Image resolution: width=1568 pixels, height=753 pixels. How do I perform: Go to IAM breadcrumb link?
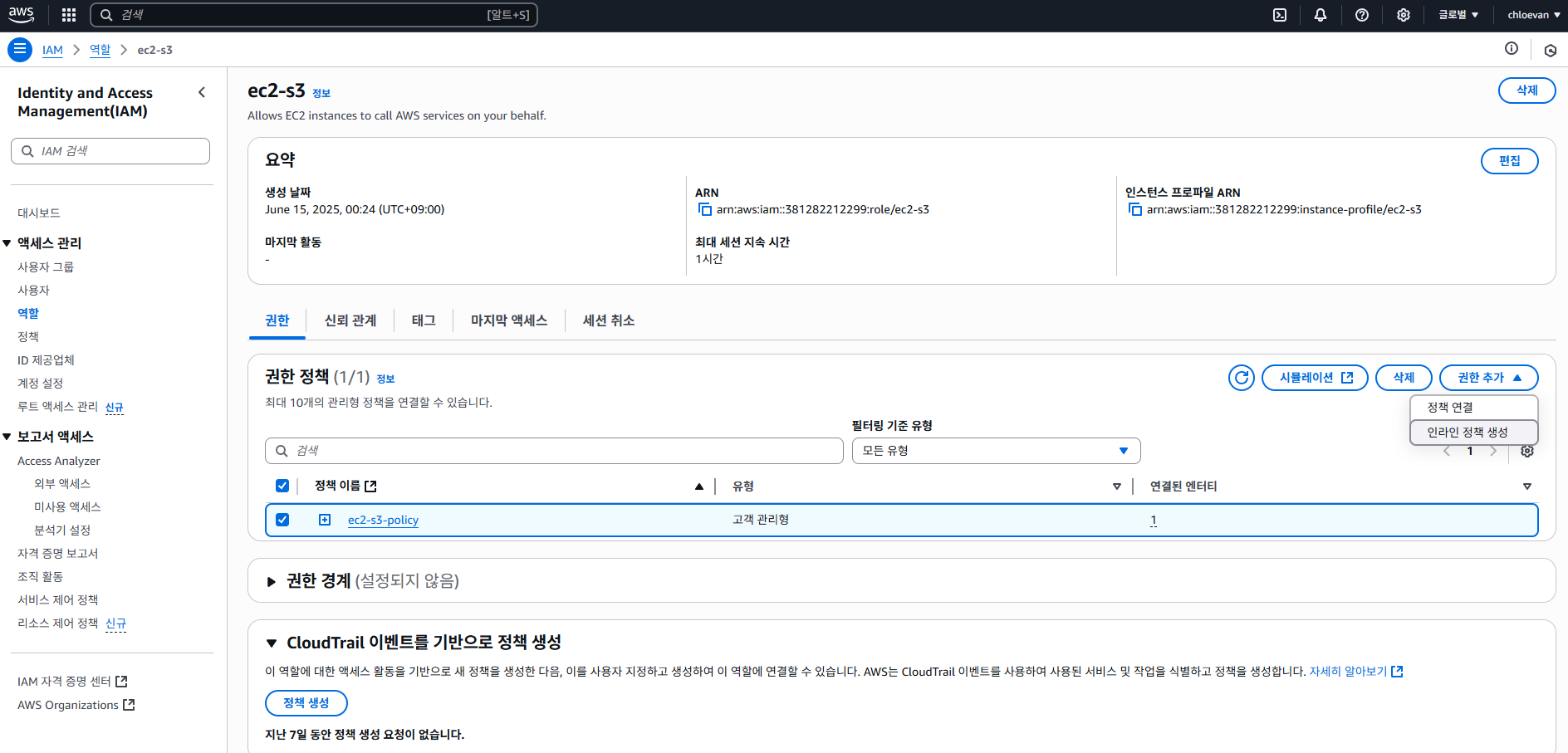coord(52,50)
